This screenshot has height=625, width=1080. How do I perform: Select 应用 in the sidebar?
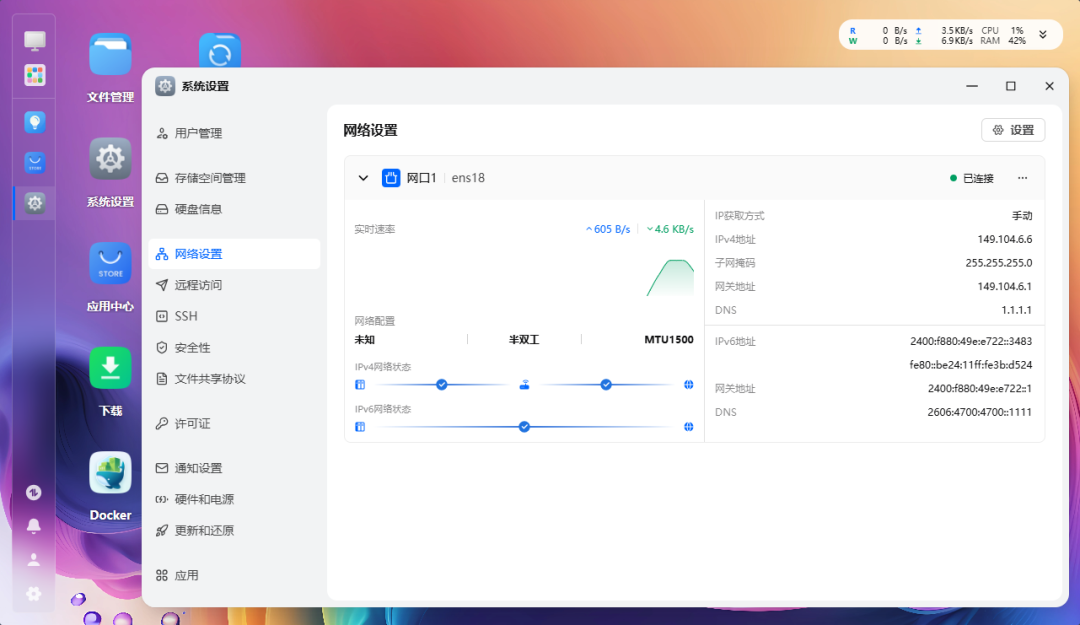234,575
